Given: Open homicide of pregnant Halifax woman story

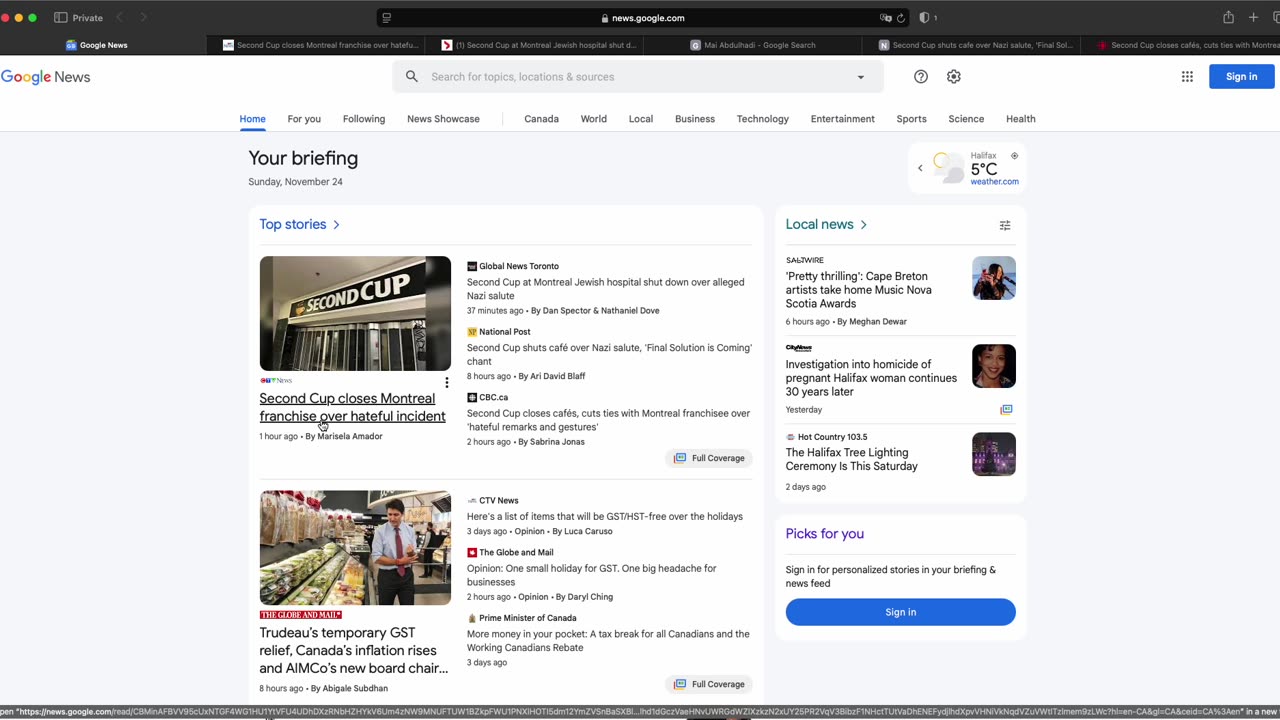Looking at the screenshot, I should [871, 378].
